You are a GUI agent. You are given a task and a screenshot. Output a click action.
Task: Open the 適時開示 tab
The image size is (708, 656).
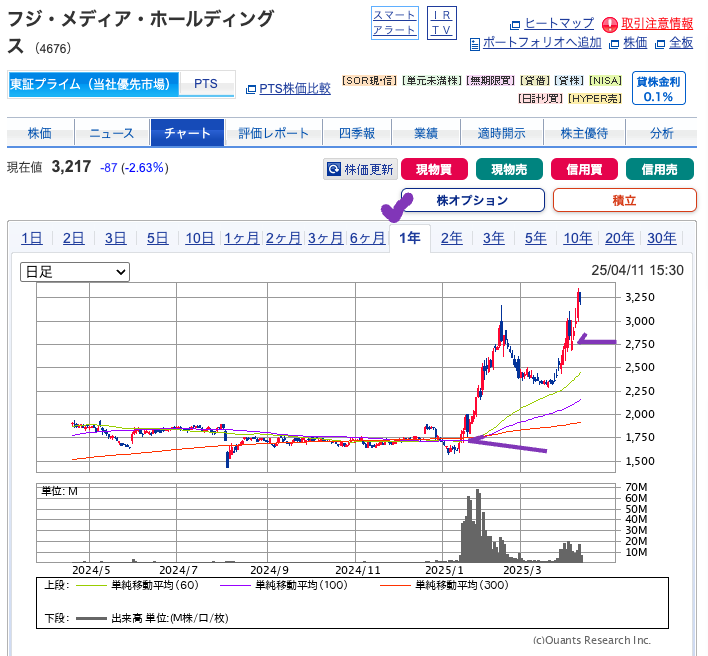(502, 133)
